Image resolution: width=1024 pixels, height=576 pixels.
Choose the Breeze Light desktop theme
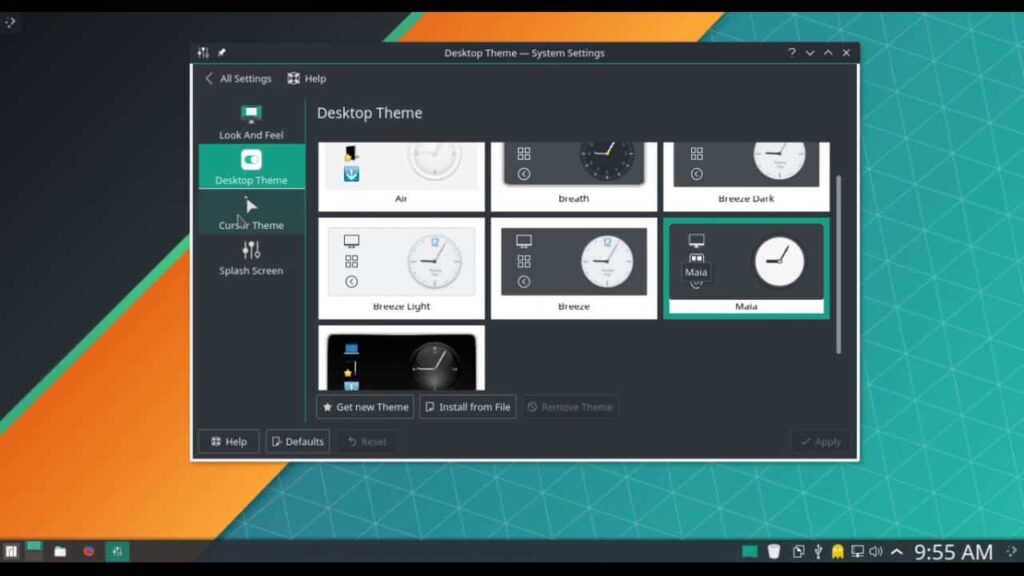402,268
